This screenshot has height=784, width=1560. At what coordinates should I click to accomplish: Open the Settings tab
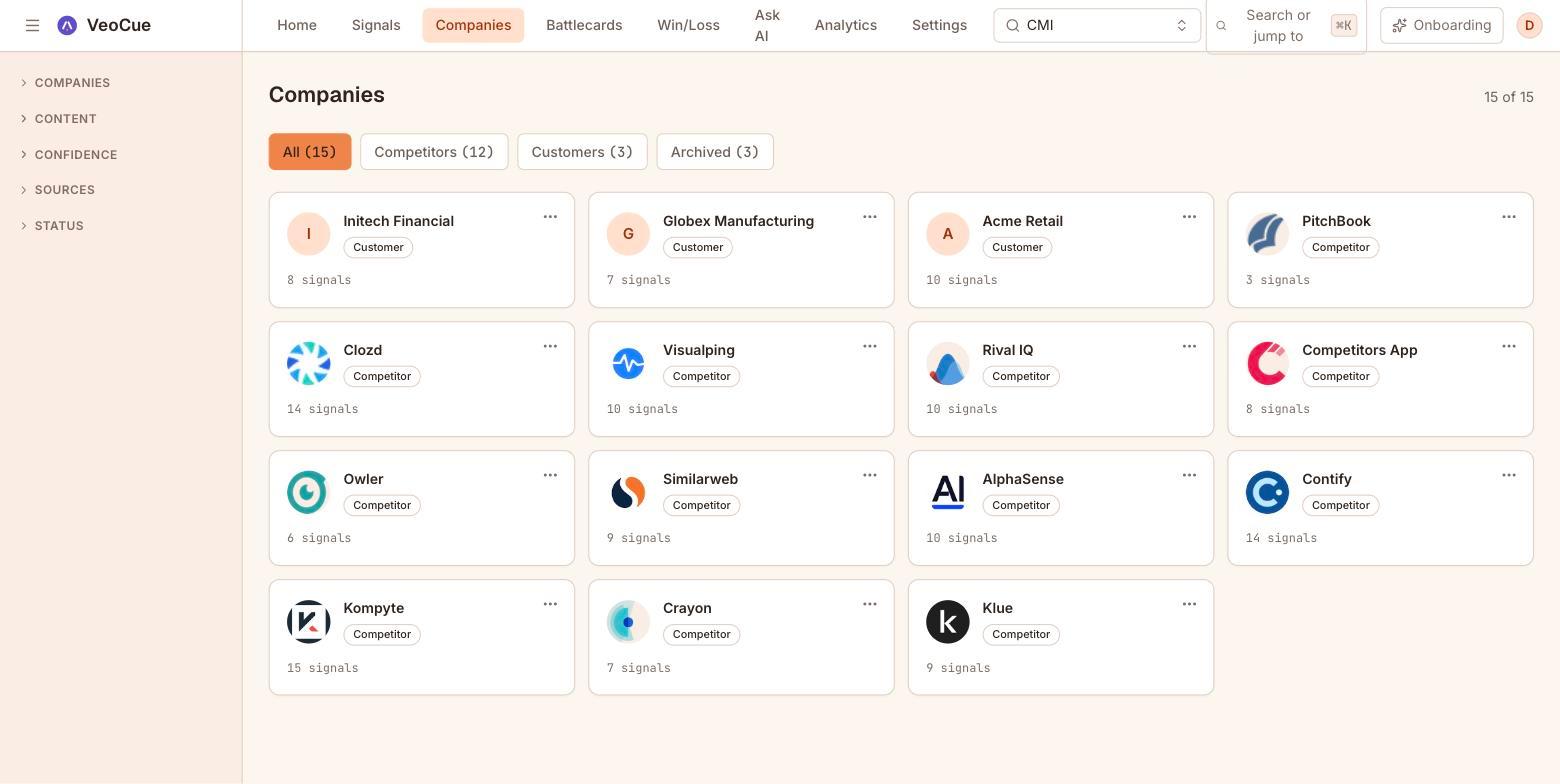click(x=939, y=25)
